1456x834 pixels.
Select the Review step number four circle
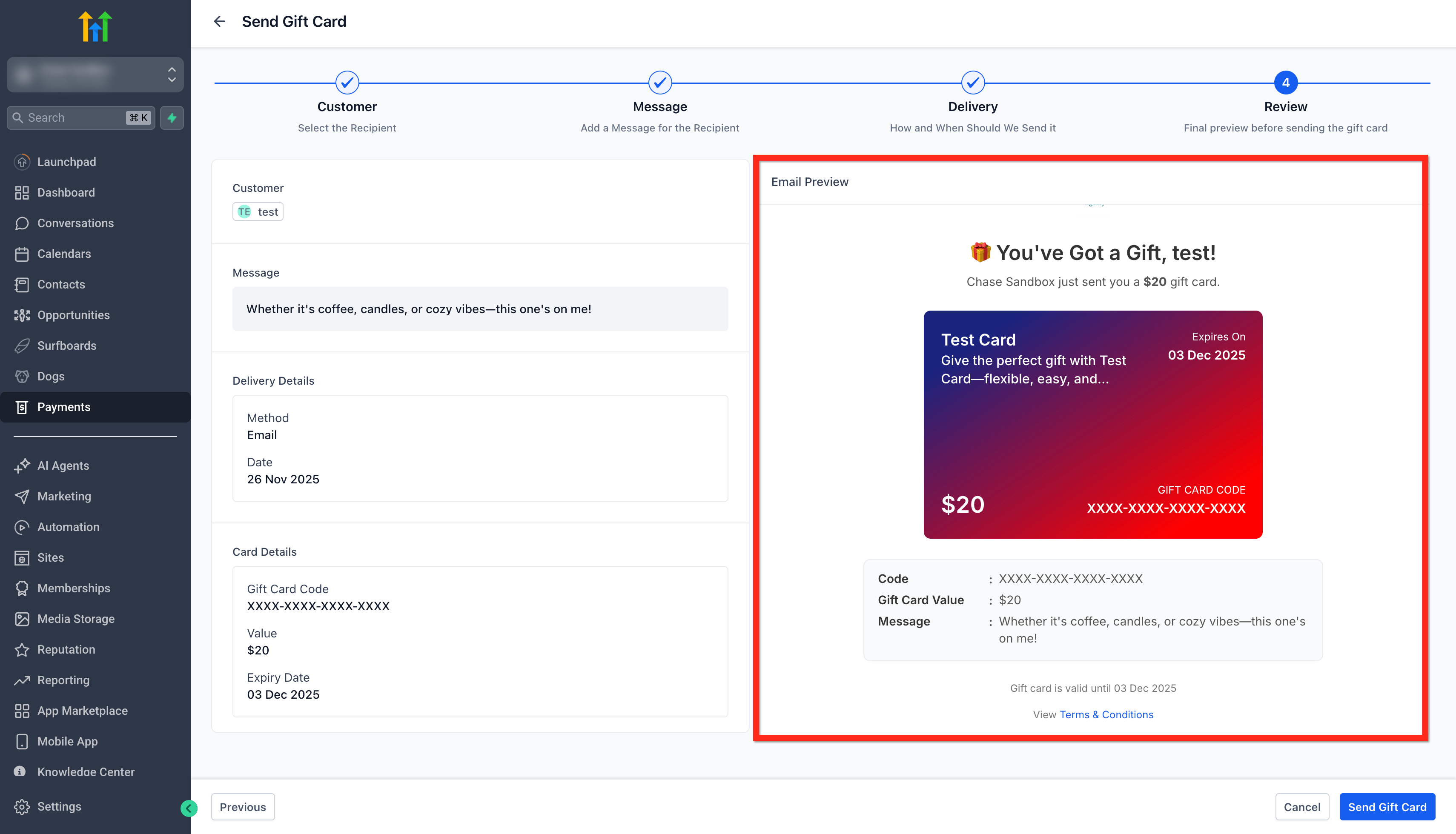pos(1286,83)
